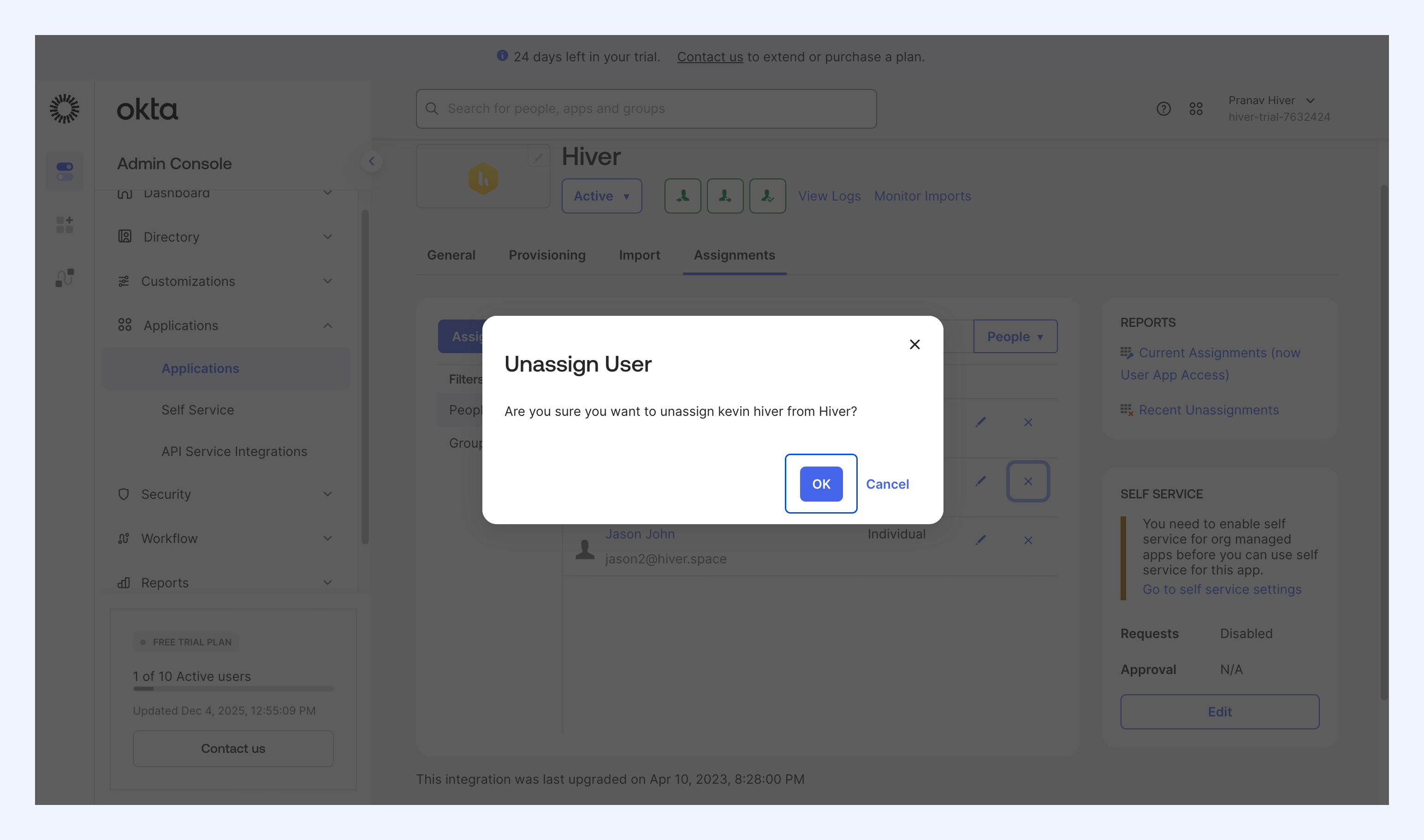Click Go to self service settings link
This screenshot has height=840, width=1424.
[x=1222, y=589]
